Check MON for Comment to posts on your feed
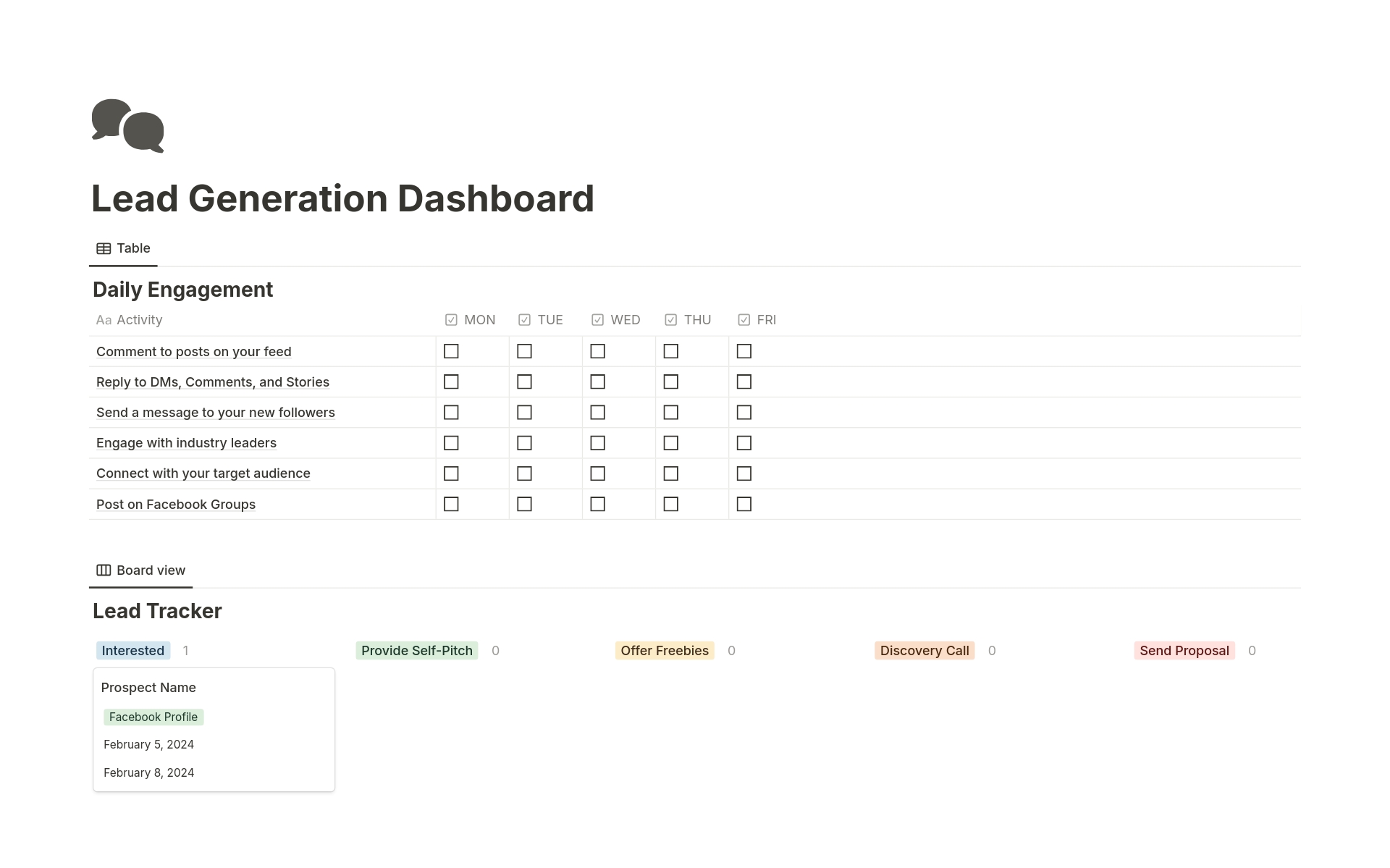The height and width of the screenshot is (868, 1390). point(451,351)
